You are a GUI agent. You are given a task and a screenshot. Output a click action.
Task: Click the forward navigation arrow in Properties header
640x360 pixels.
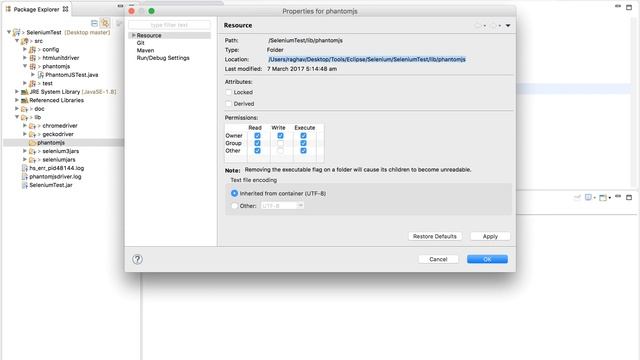pos(493,26)
